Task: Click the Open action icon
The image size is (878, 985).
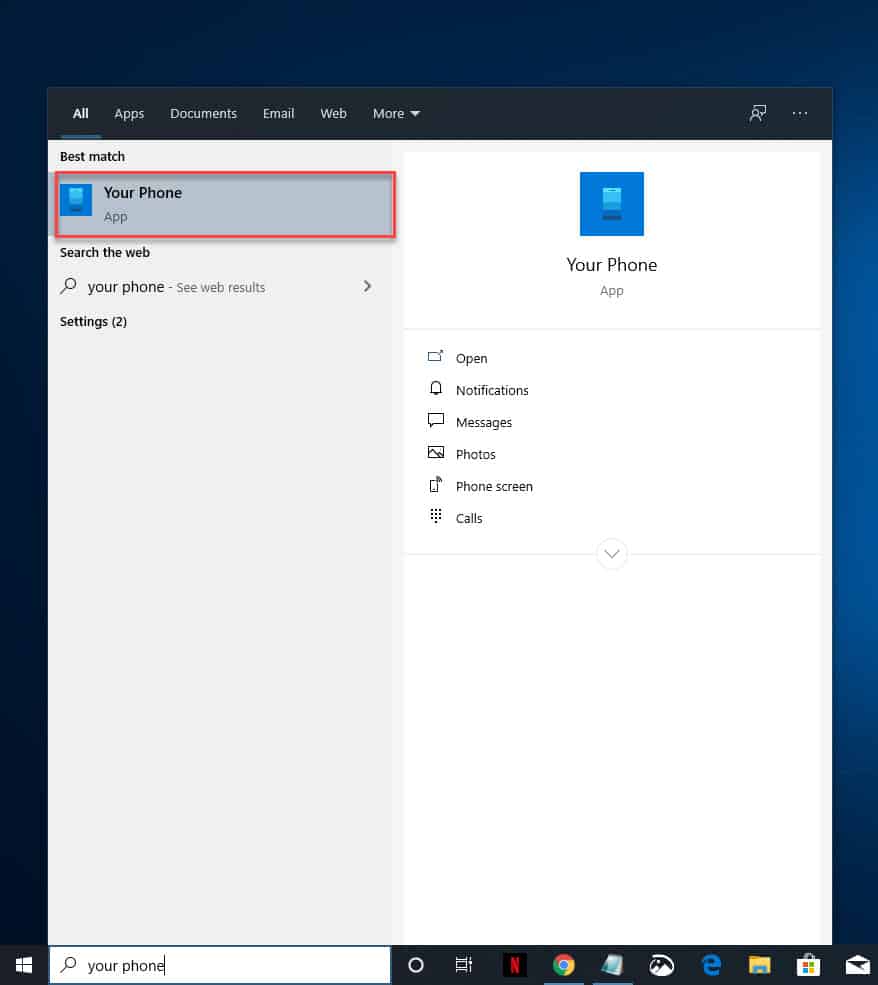Action: 435,356
